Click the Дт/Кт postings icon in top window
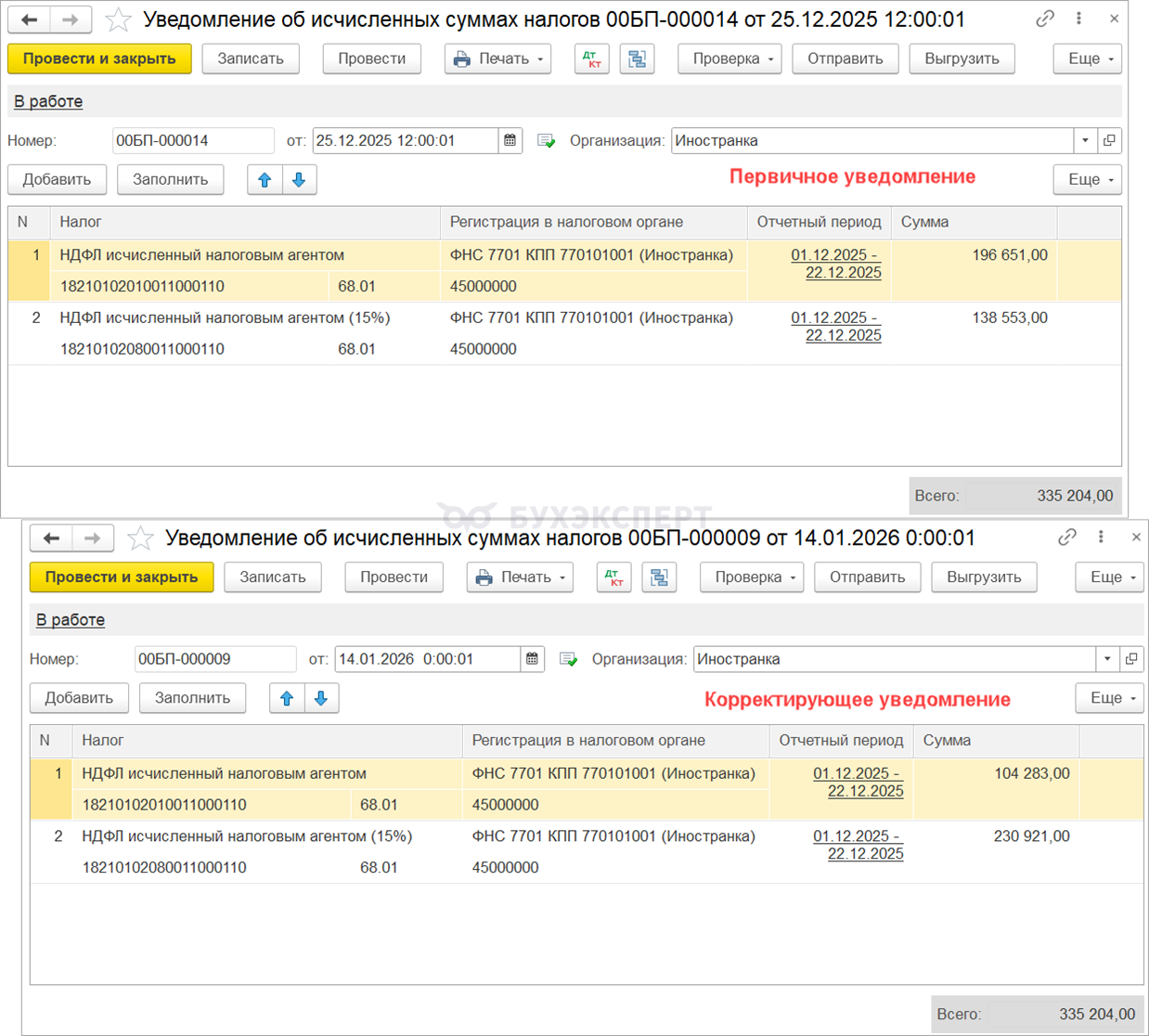The image size is (1149, 1036). click(591, 58)
